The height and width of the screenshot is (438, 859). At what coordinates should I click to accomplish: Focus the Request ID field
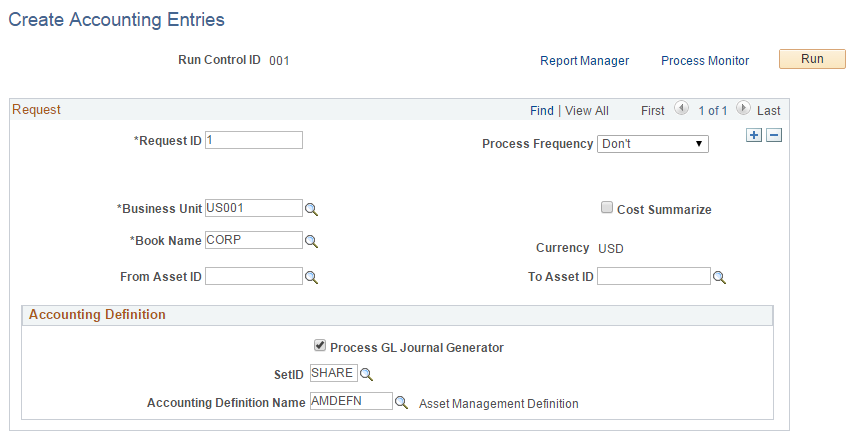[254, 140]
